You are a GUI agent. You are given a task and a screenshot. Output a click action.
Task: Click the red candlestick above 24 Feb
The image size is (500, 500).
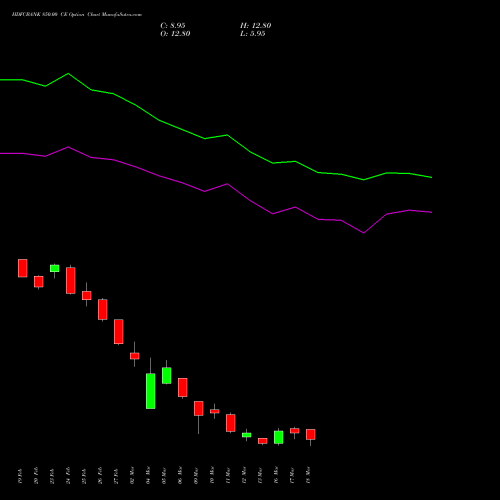pyautogui.click(x=71, y=280)
